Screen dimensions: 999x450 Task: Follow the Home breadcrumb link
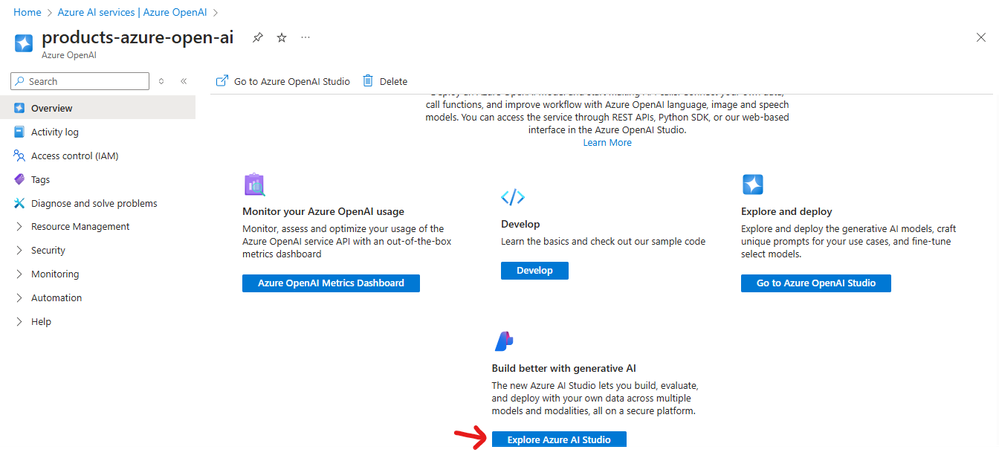26,11
